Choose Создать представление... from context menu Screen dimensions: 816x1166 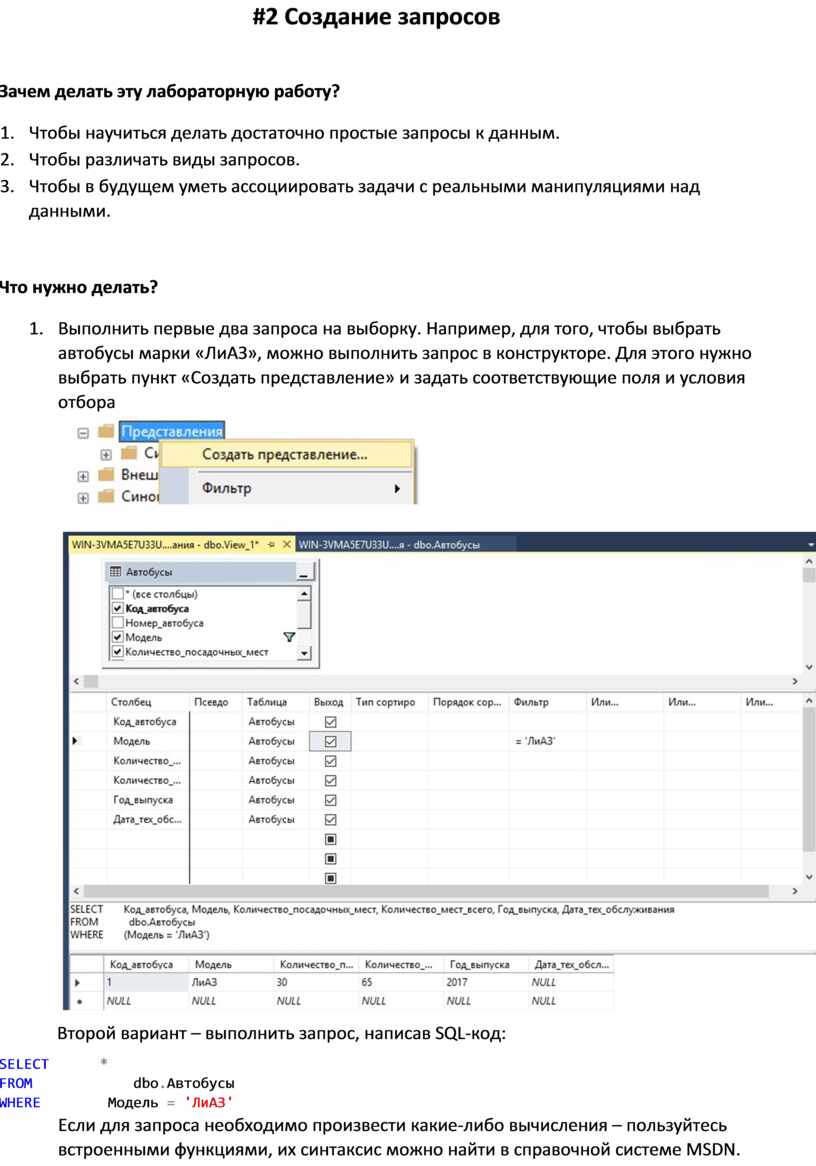tap(285, 454)
